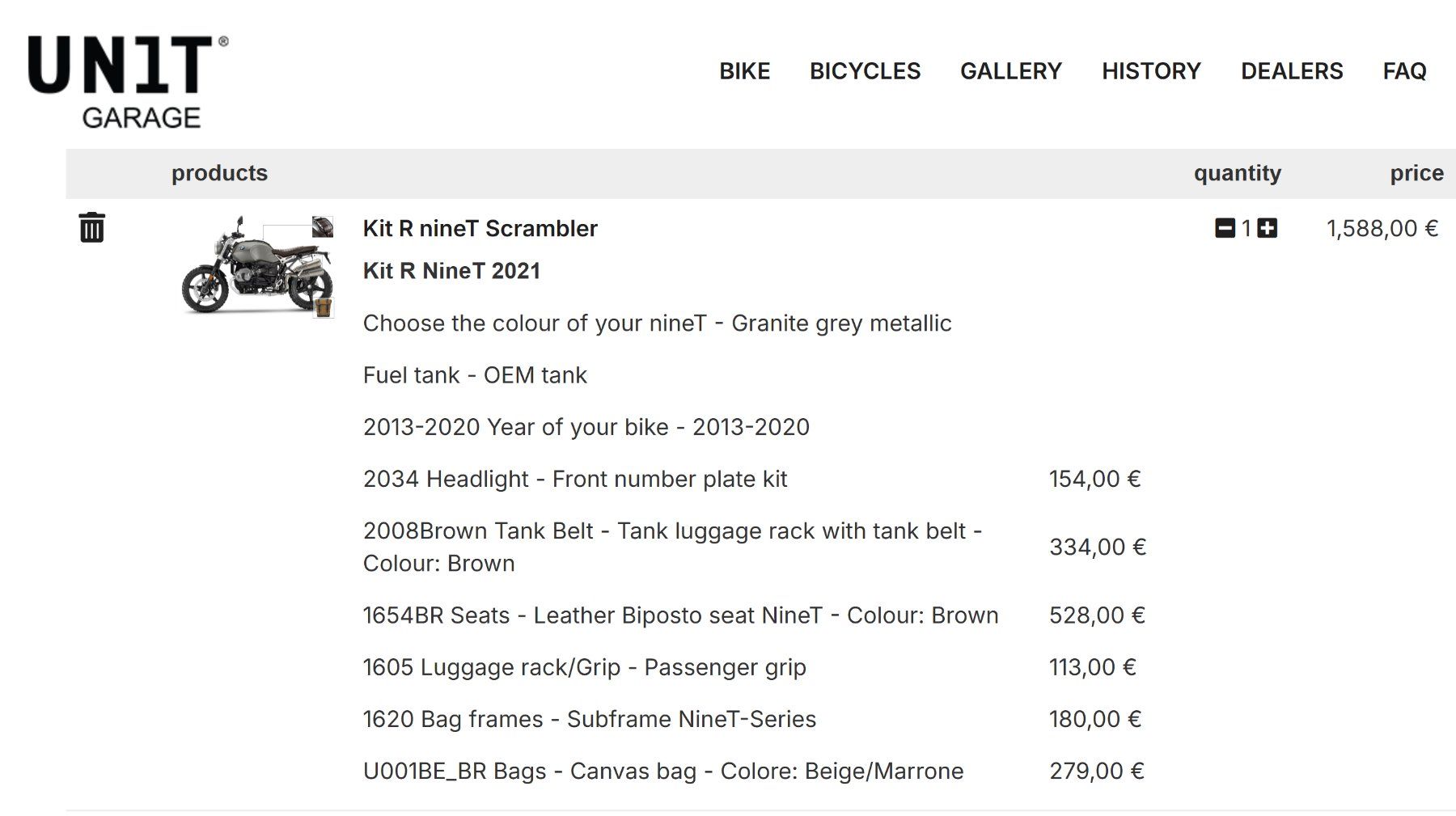The width and height of the screenshot is (1456, 816).
Task: Select the 2008Brown Tank Belt luggage rack line
Action: 673,547
